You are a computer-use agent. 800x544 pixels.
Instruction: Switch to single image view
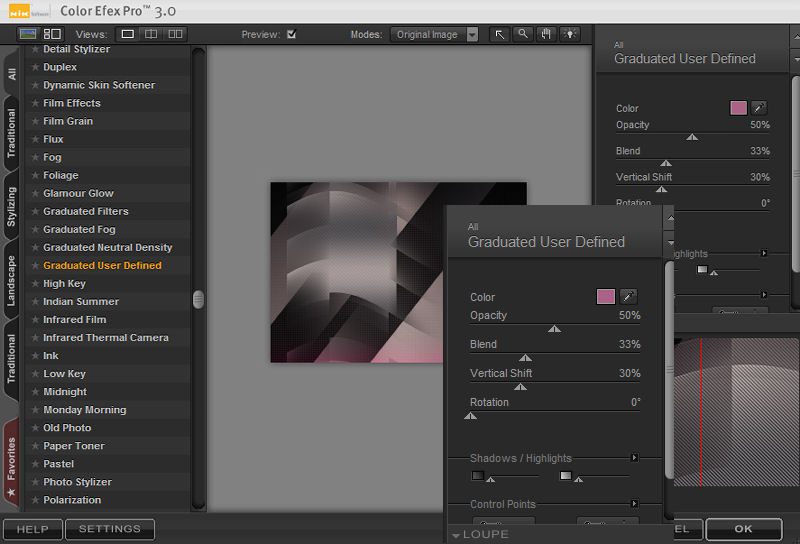[128, 34]
